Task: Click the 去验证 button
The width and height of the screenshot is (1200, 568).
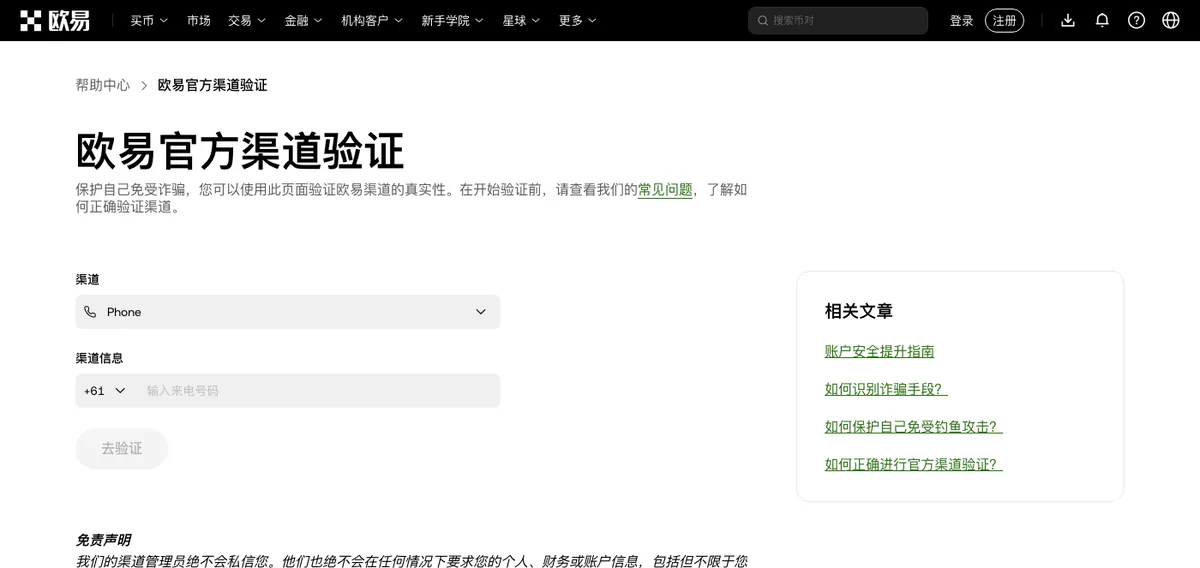Action: (122, 448)
